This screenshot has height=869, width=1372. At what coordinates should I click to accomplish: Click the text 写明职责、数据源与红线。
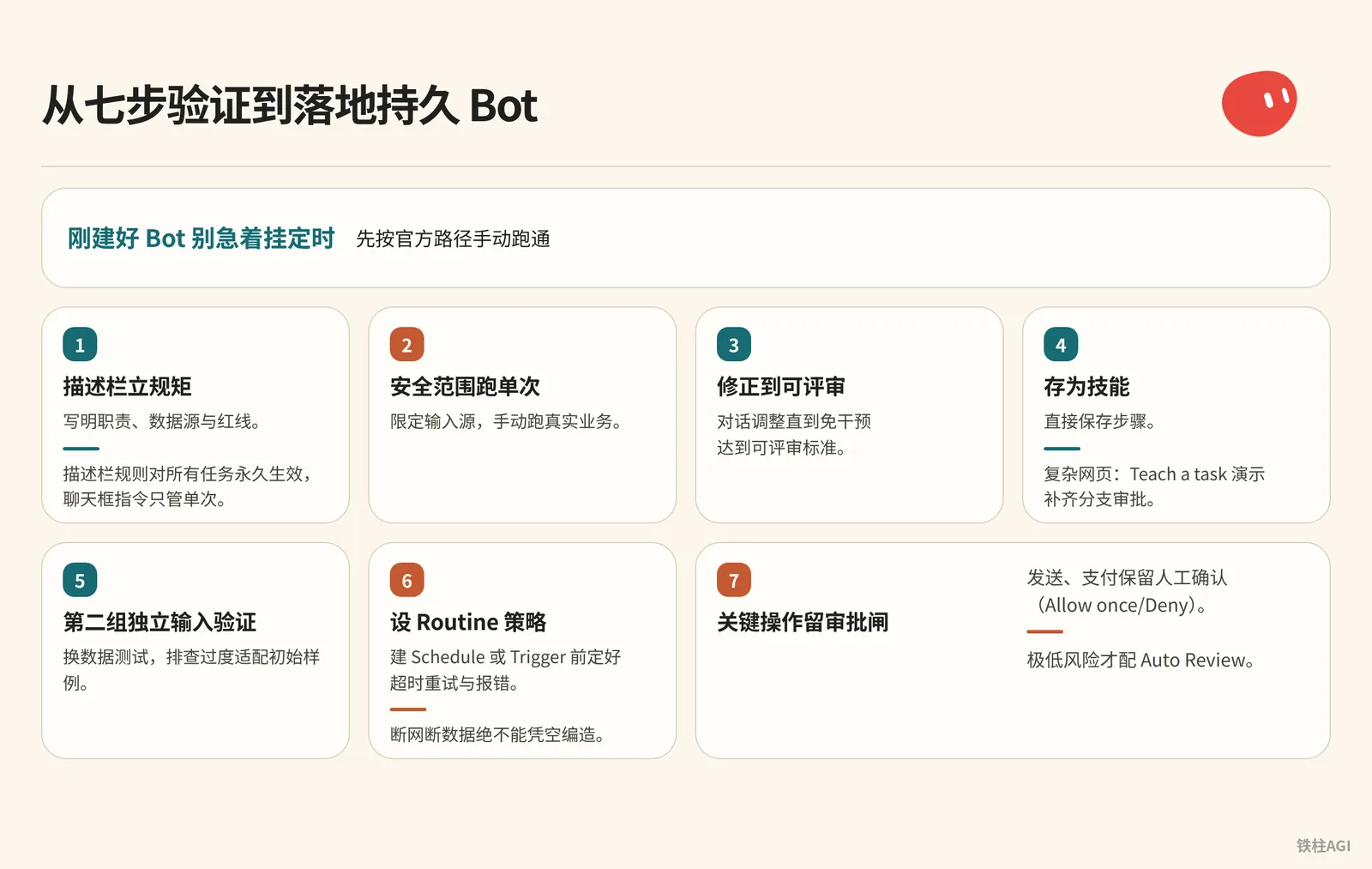click(161, 421)
